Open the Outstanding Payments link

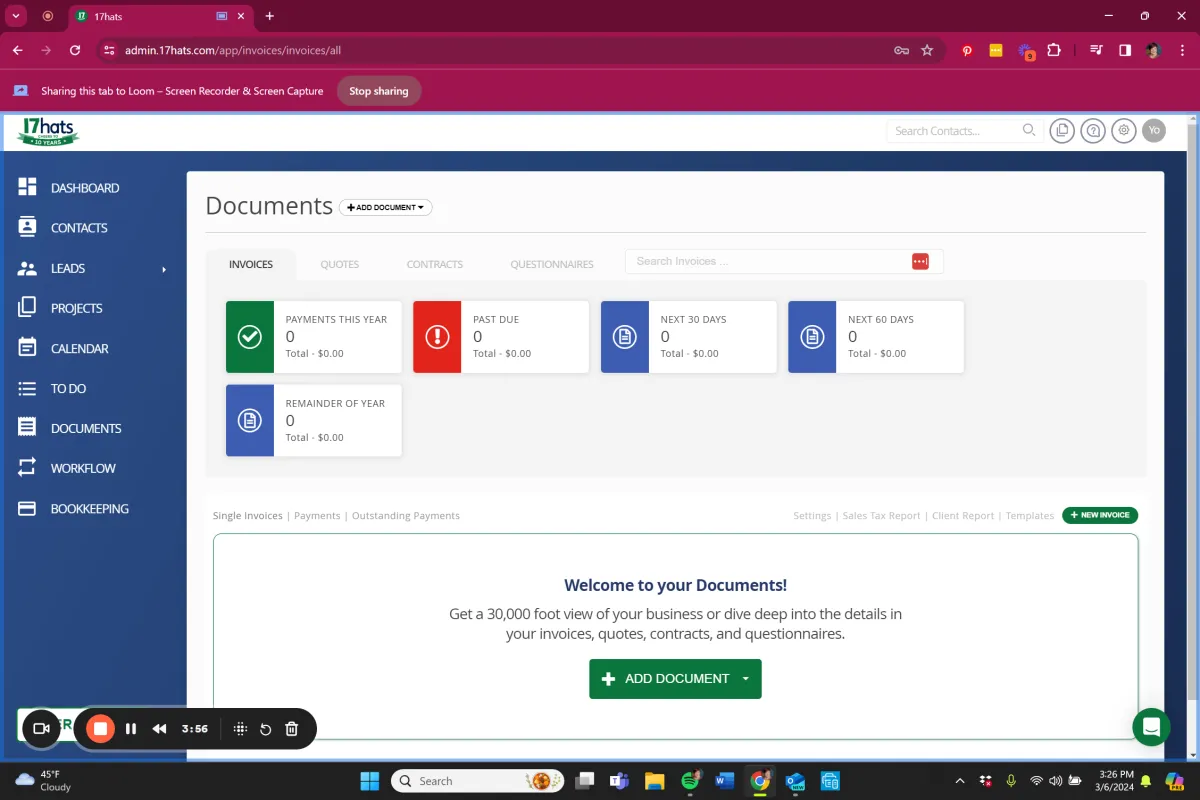[406, 516]
